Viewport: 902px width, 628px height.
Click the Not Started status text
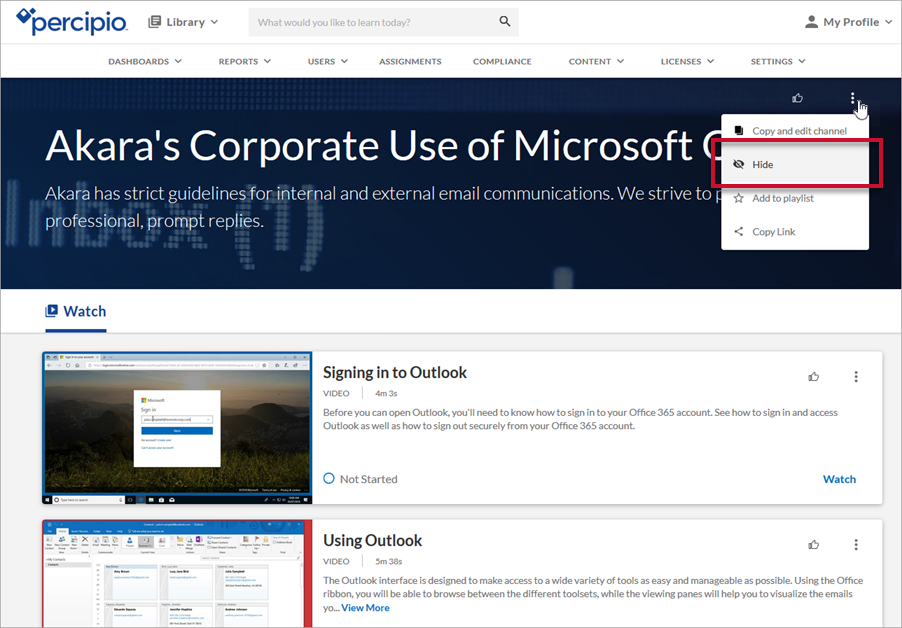(368, 479)
